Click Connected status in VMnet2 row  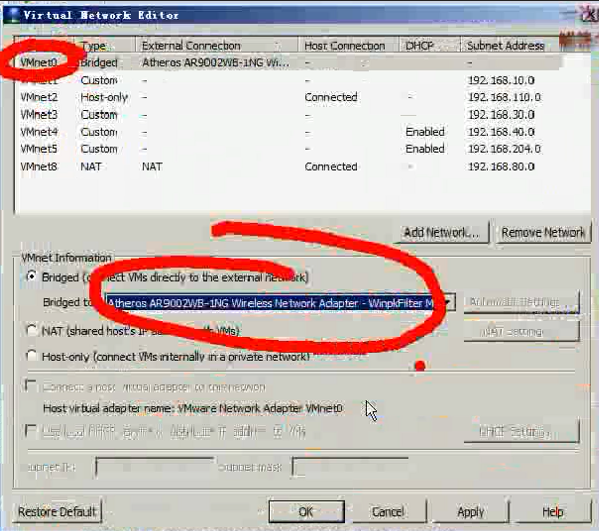point(331,97)
